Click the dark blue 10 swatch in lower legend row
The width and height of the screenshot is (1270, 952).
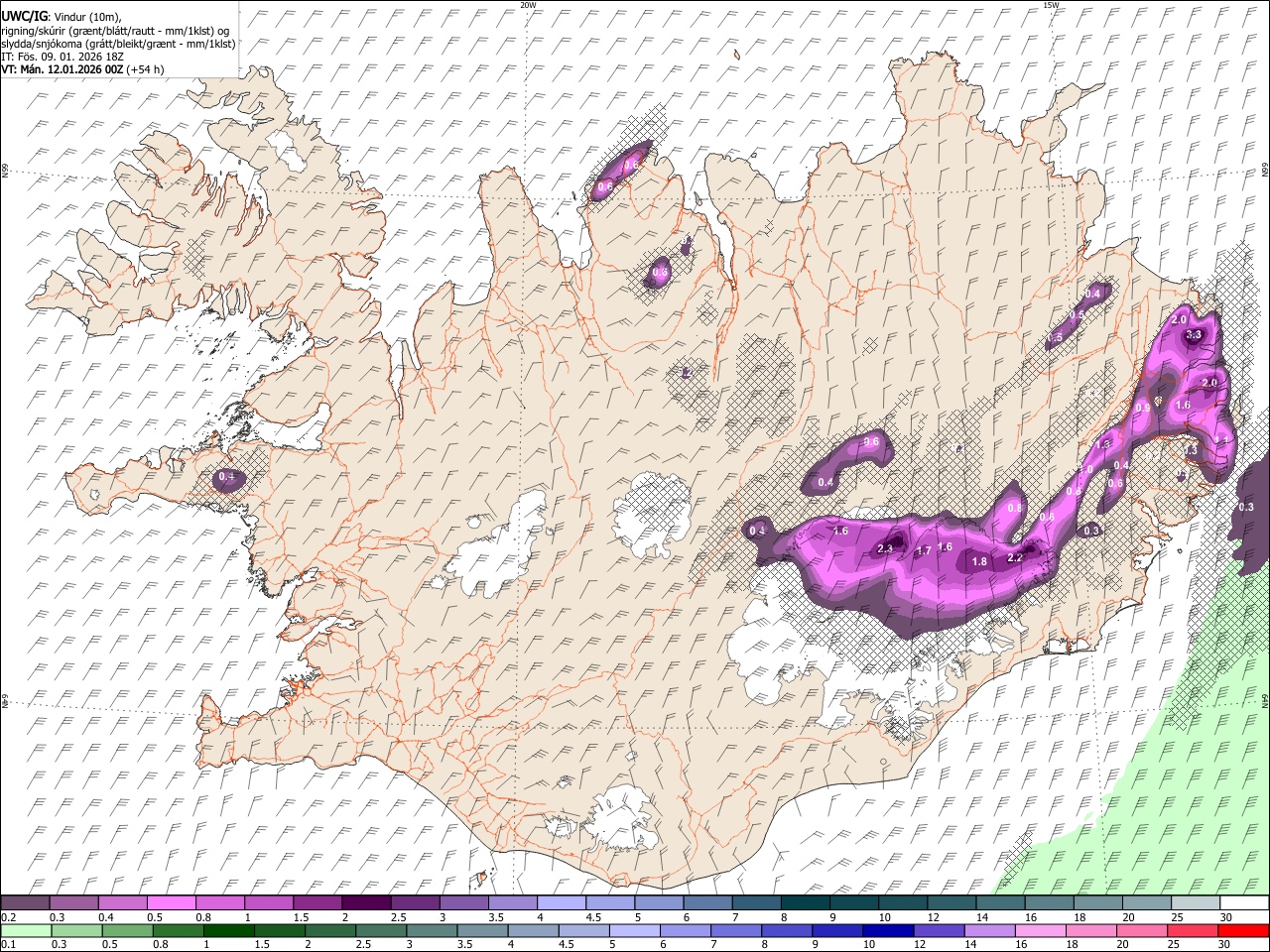(x=888, y=930)
